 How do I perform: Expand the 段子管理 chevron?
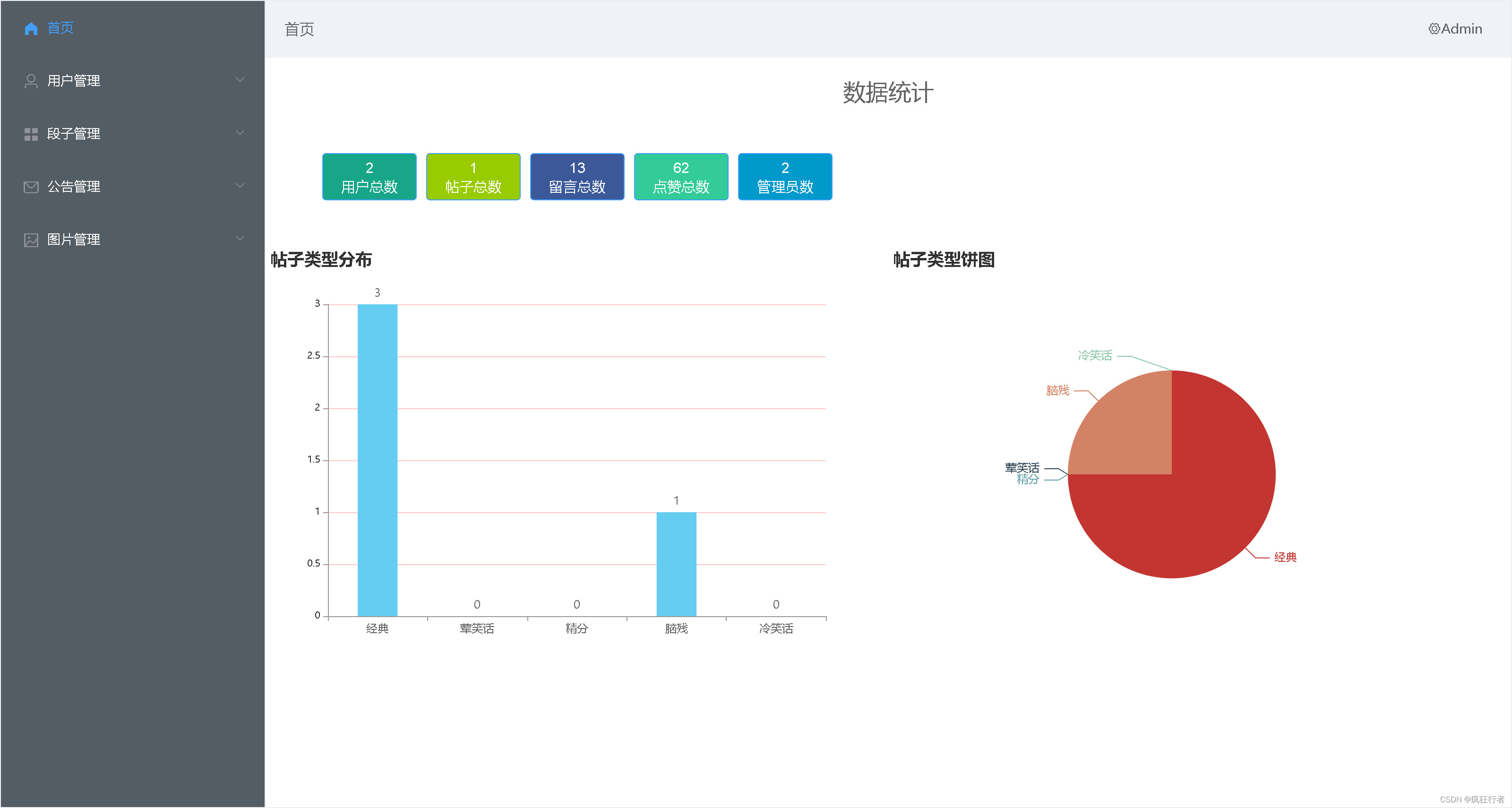click(x=240, y=133)
